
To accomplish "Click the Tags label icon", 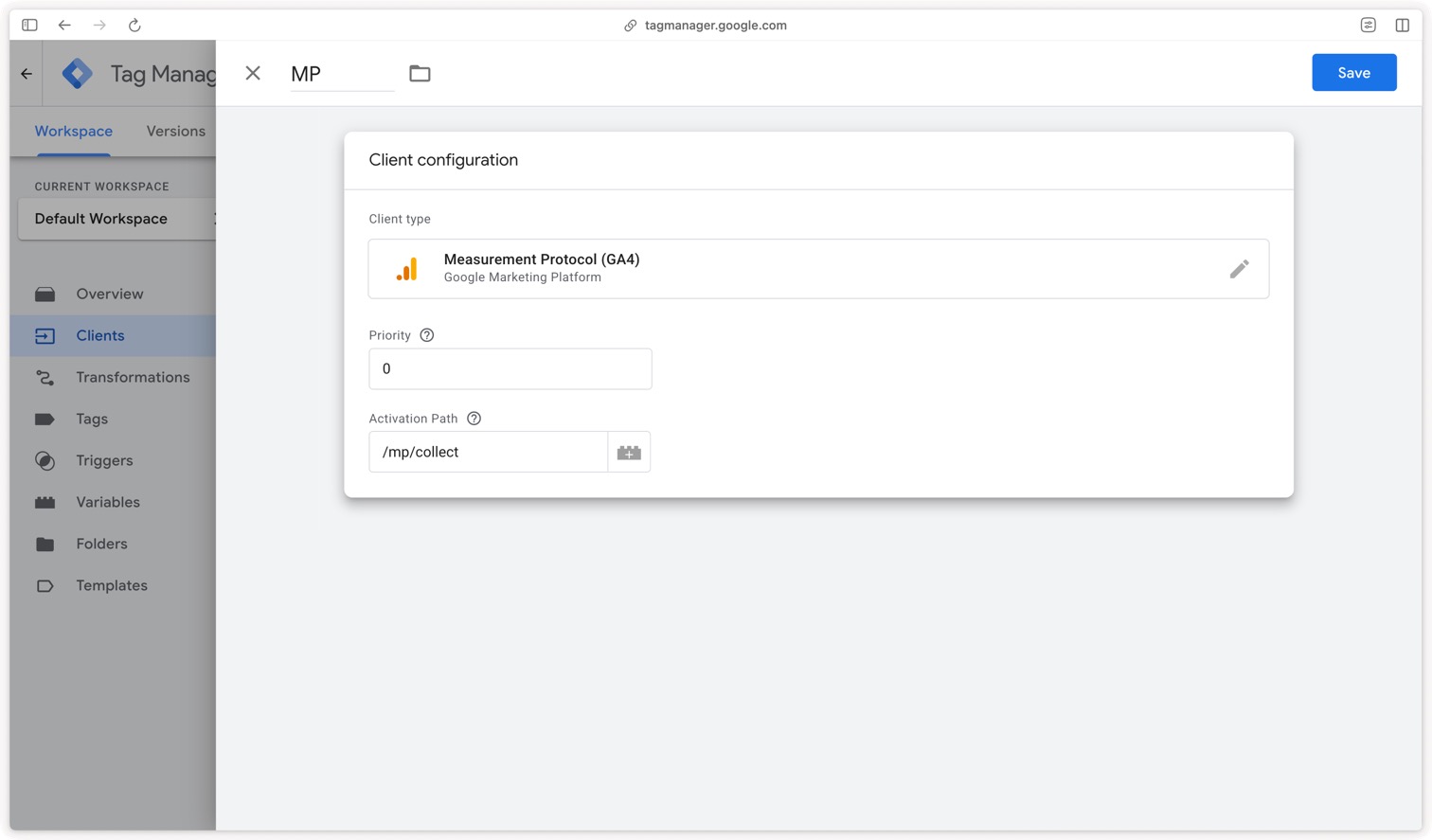I will pyautogui.click(x=45, y=419).
